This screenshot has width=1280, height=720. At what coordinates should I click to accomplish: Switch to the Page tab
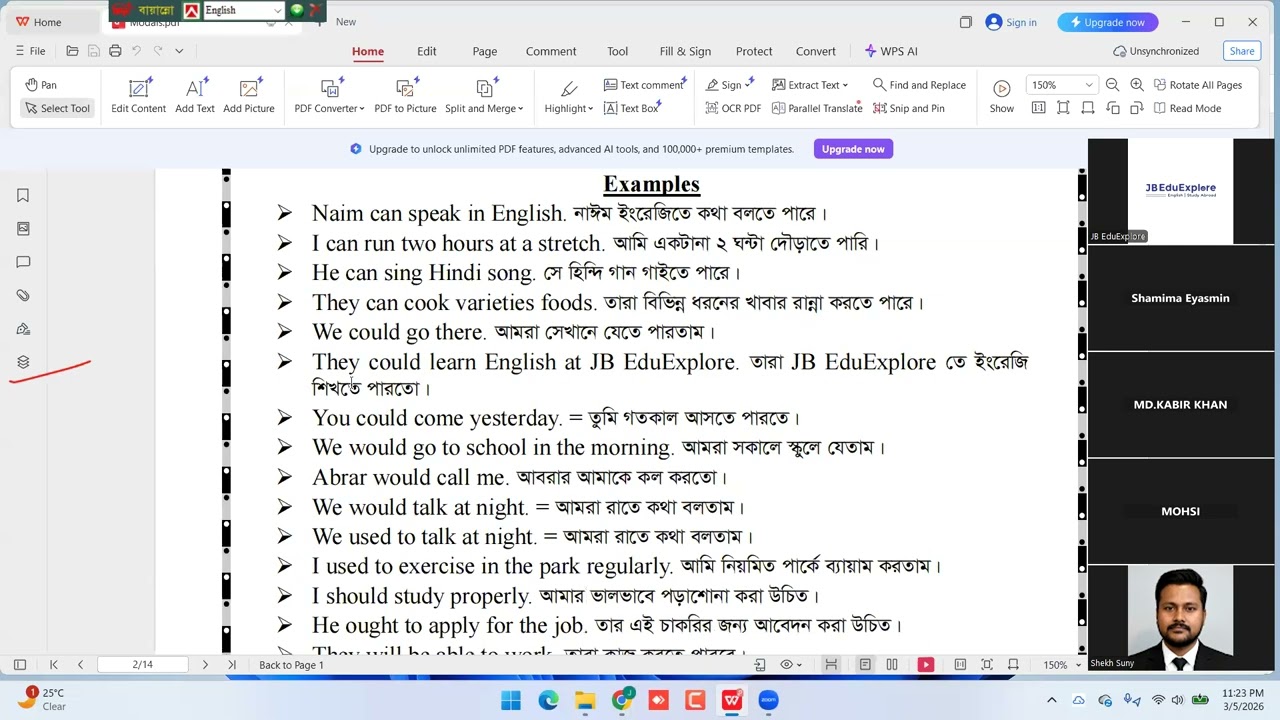click(485, 51)
